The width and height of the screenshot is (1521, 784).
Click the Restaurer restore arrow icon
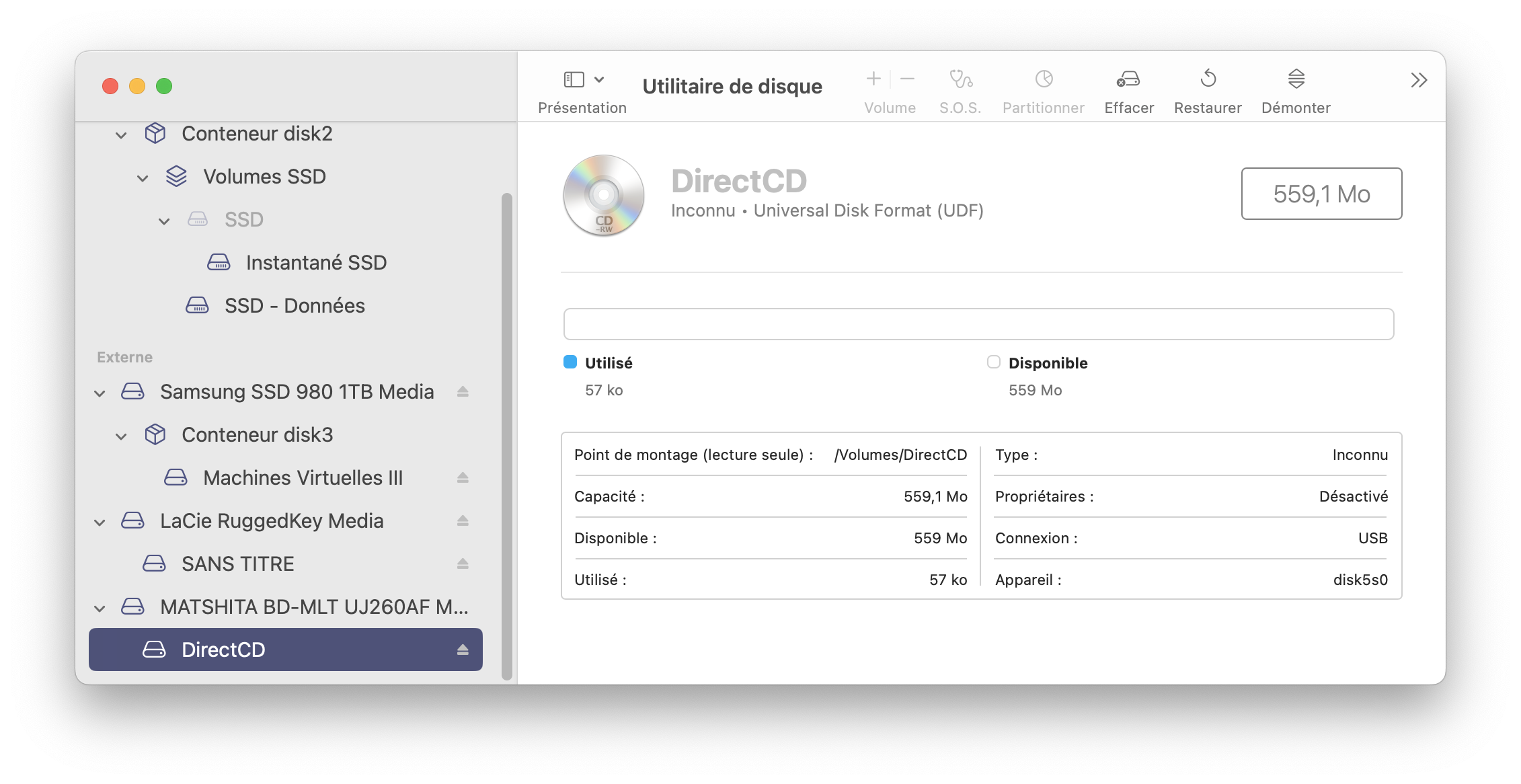point(1208,79)
